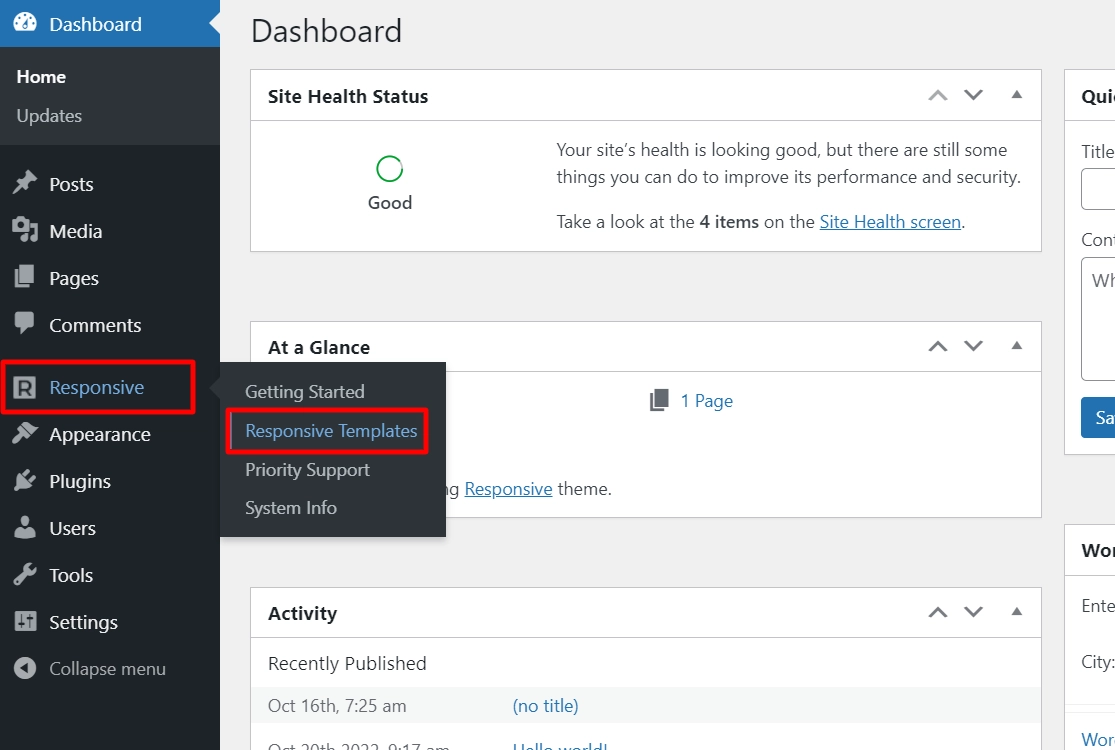Viewport: 1115px width, 750px height.
Task: Open the Hello world! post link
Action: [558, 746]
